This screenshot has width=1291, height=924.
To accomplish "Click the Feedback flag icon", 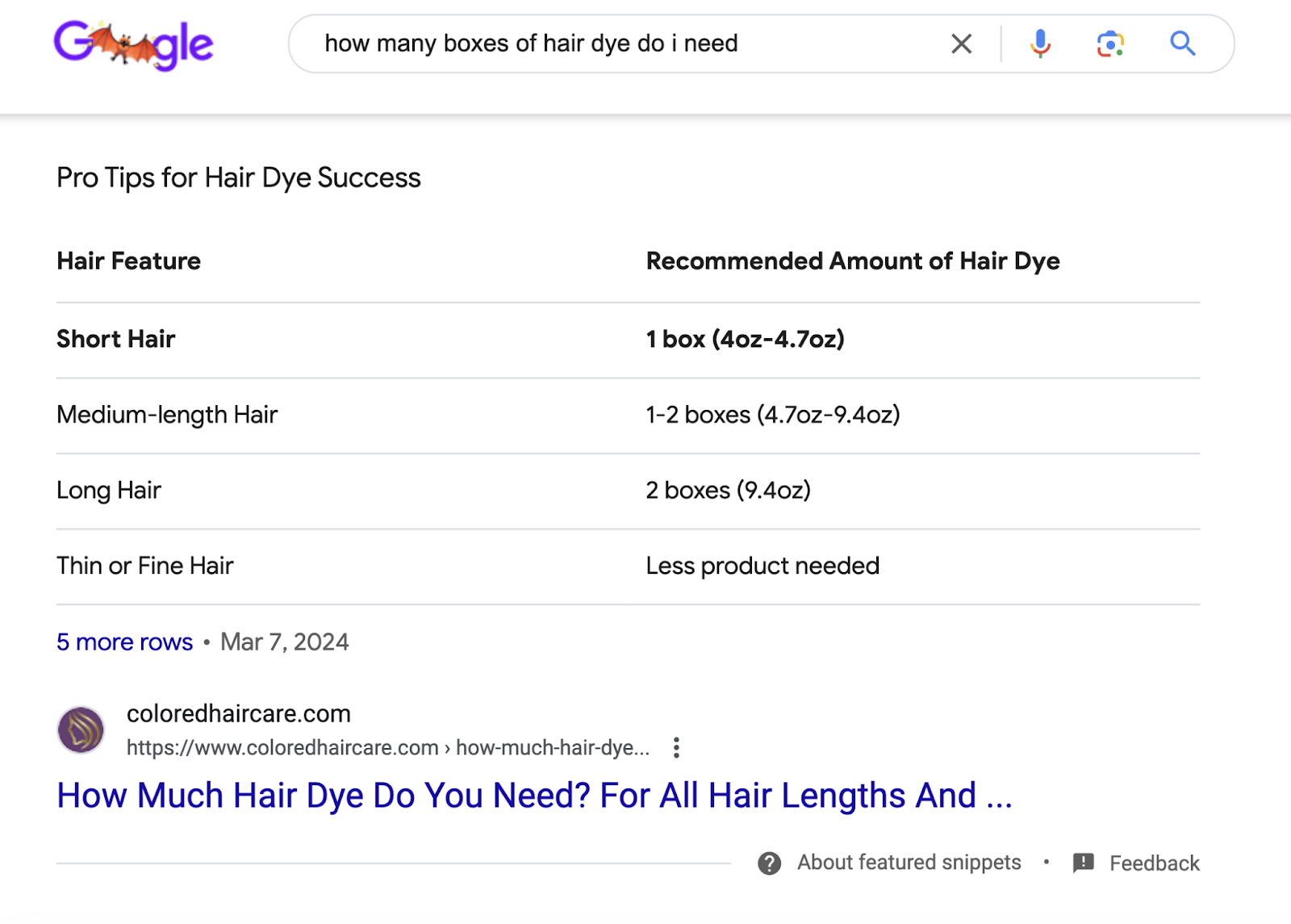I will pos(1082,863).
